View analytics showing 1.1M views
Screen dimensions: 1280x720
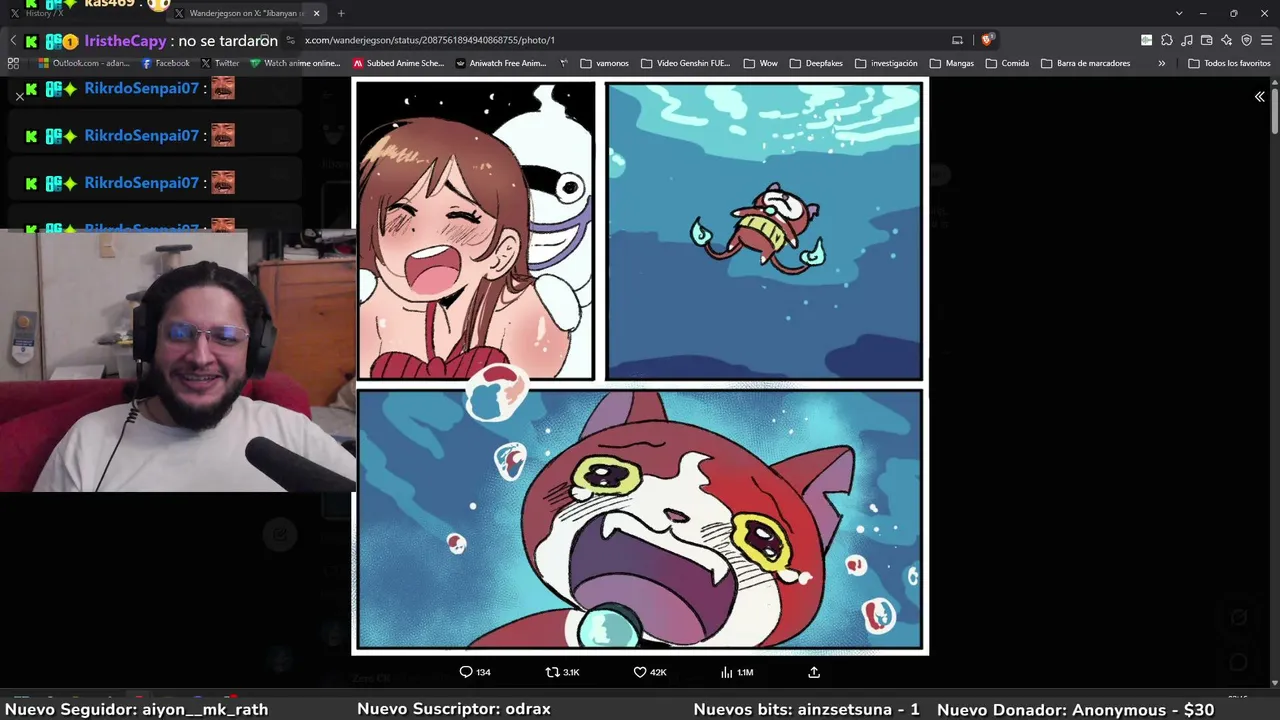[737, 672]
